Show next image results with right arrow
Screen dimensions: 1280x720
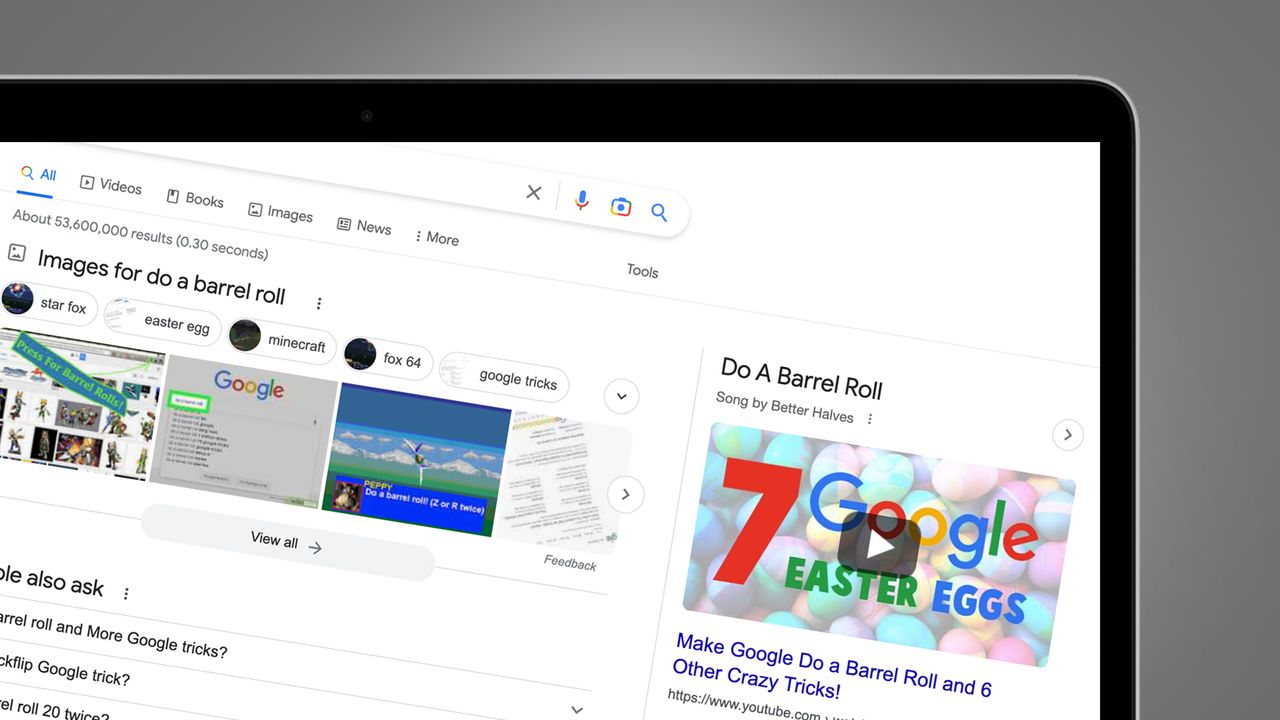[x=626, y=494]
